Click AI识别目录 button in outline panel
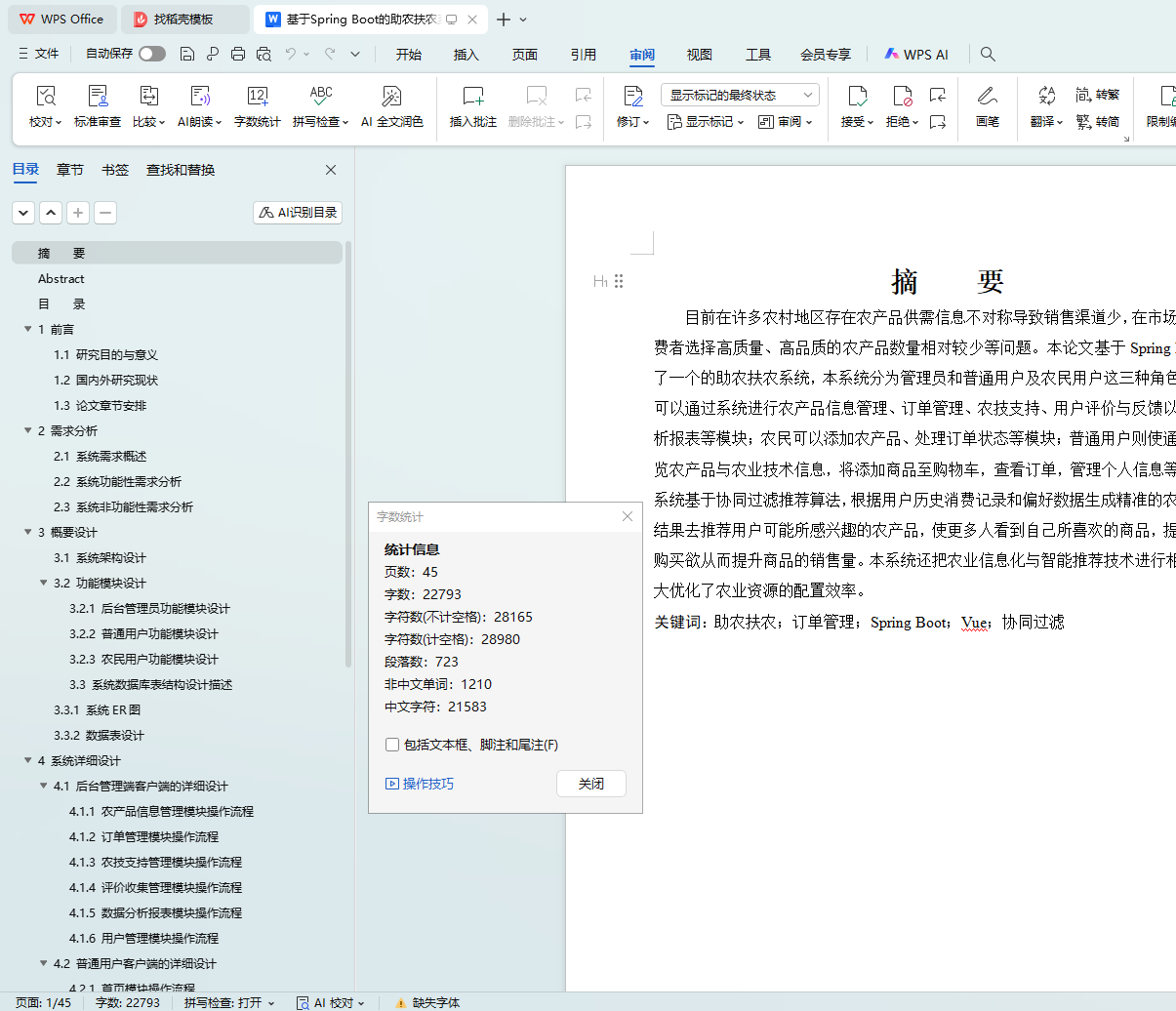The image size is (1176, 1011). click(x=298, y=213)
